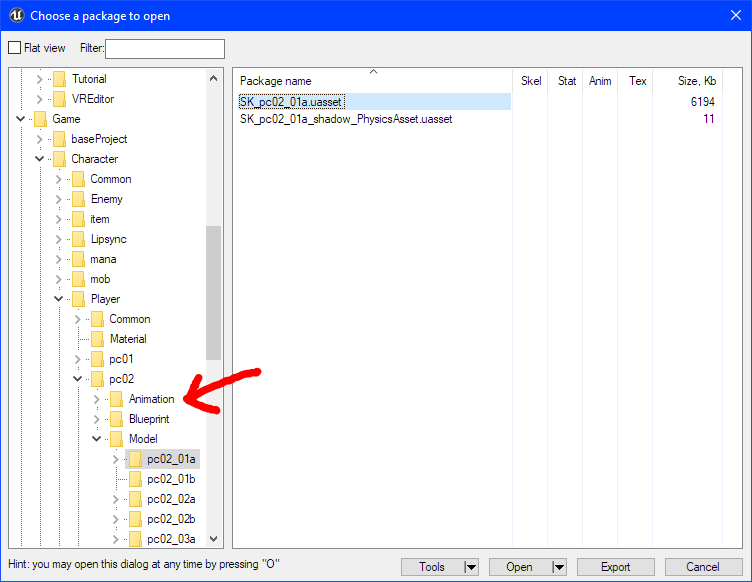Sort by Size, Kb column header
The height and width of the screenshot is (582, 752).
pos(696,81)
